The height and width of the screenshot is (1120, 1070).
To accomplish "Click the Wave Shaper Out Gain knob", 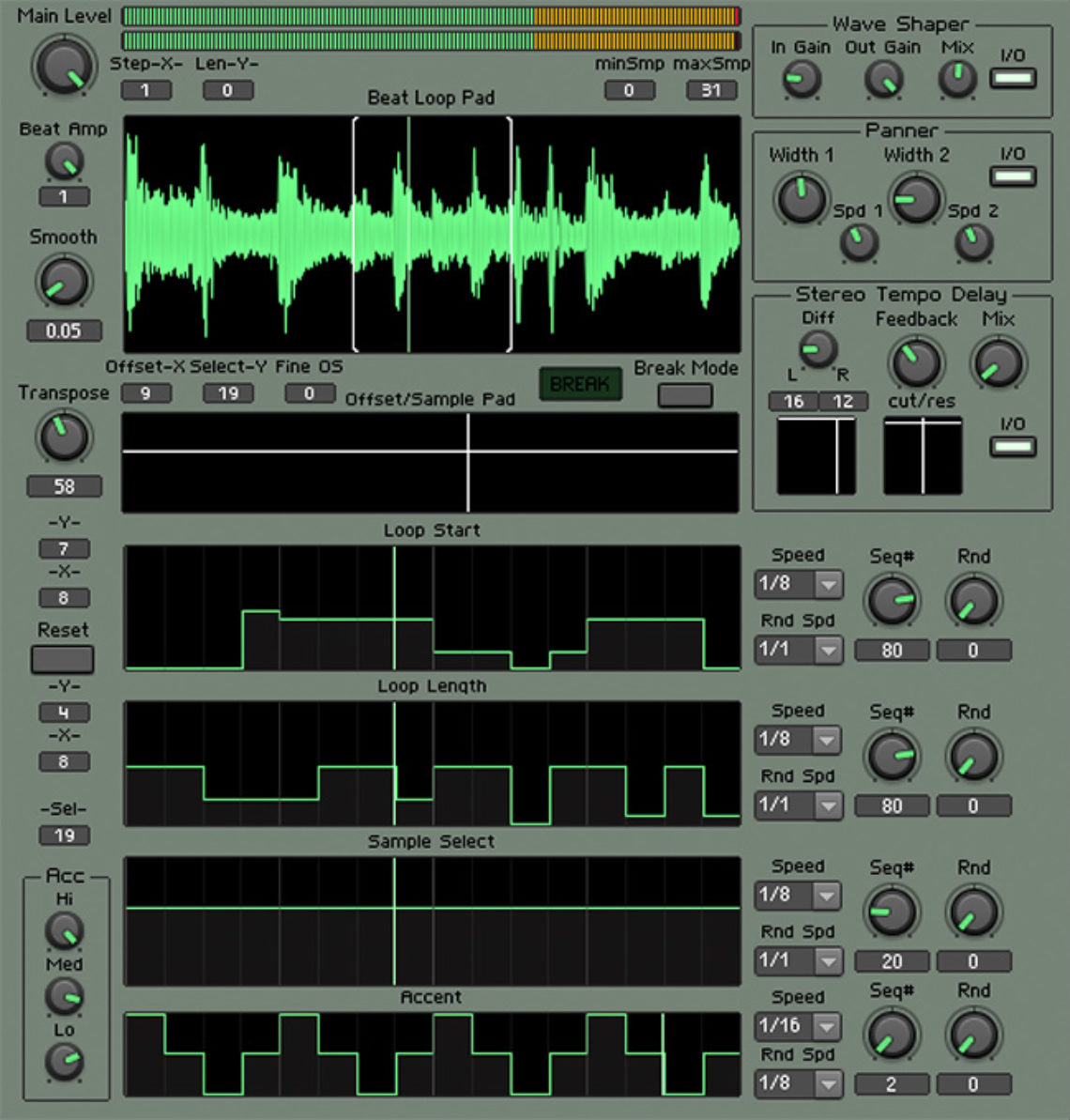I will coord(883,79).
